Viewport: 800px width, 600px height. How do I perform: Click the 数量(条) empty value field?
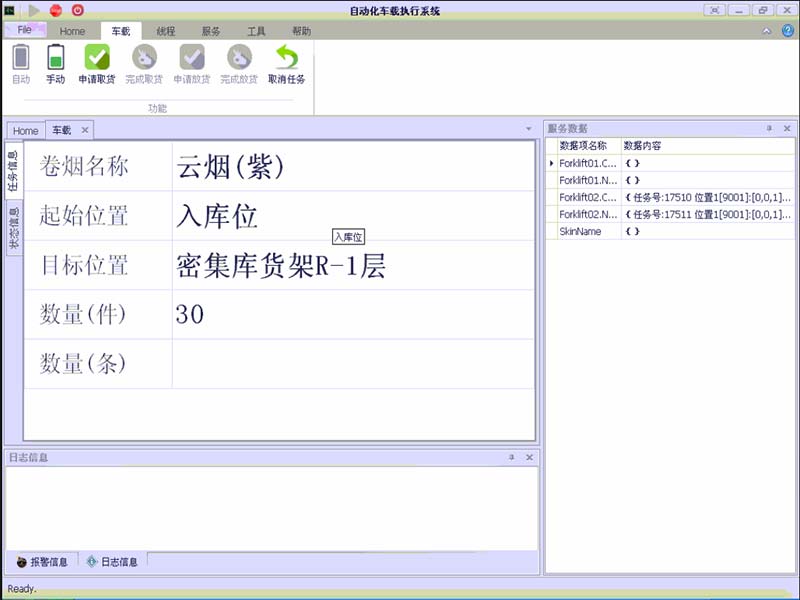pyautogui.click(x=352, y=364)
